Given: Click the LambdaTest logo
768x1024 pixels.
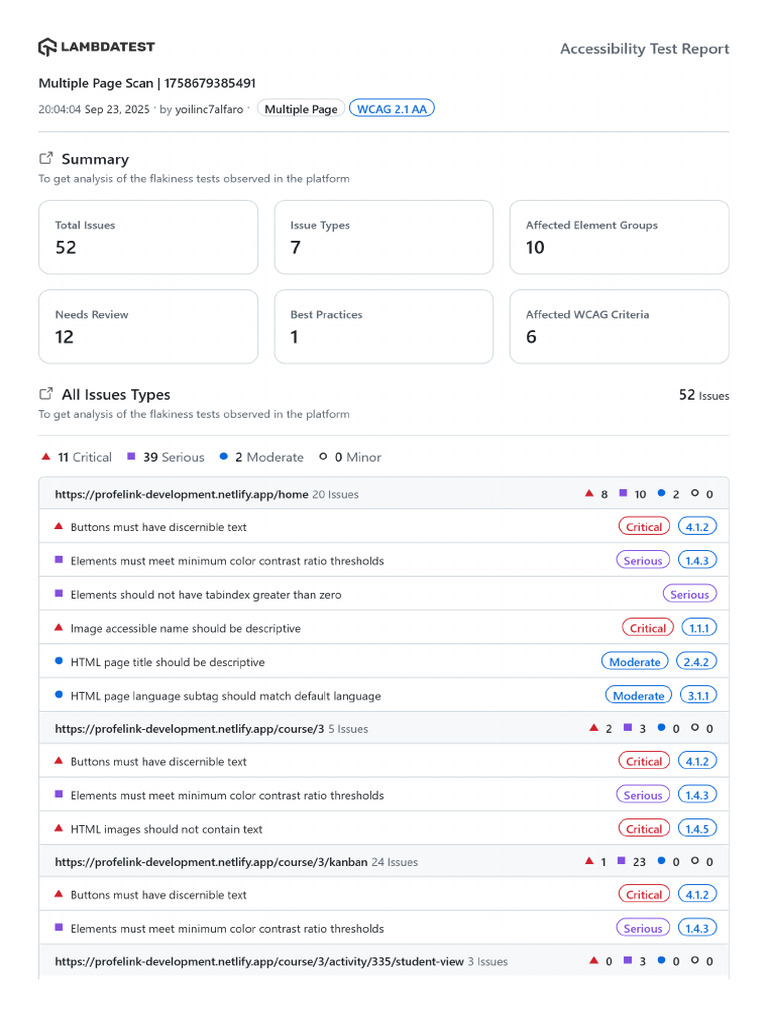Looking at the screenshot, I should pyautogui.click(x=97, y=47).
